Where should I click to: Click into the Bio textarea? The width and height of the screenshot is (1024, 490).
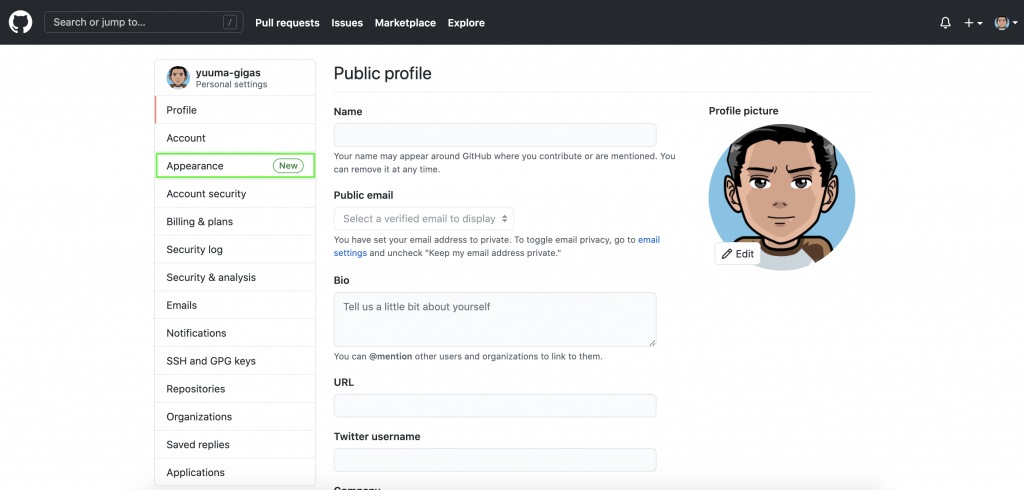tap(495, 319)
